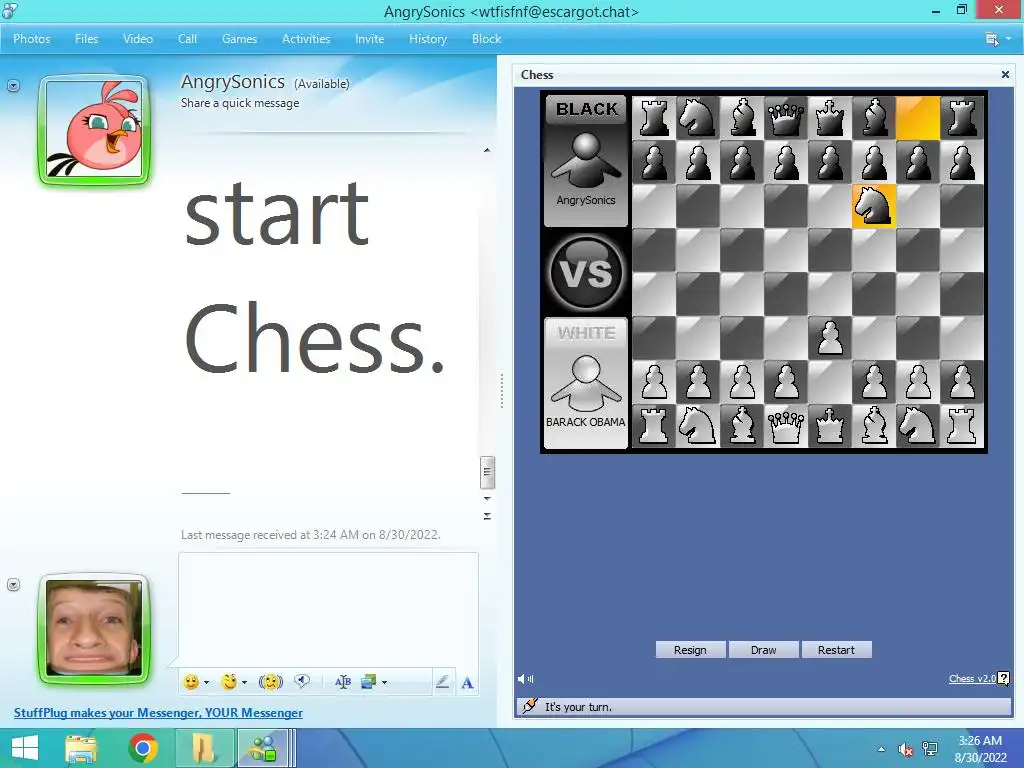Click the conversation scroll down arrow
Image resolution: width=1024 pixels, height=768 pixels.
[487, 498]
